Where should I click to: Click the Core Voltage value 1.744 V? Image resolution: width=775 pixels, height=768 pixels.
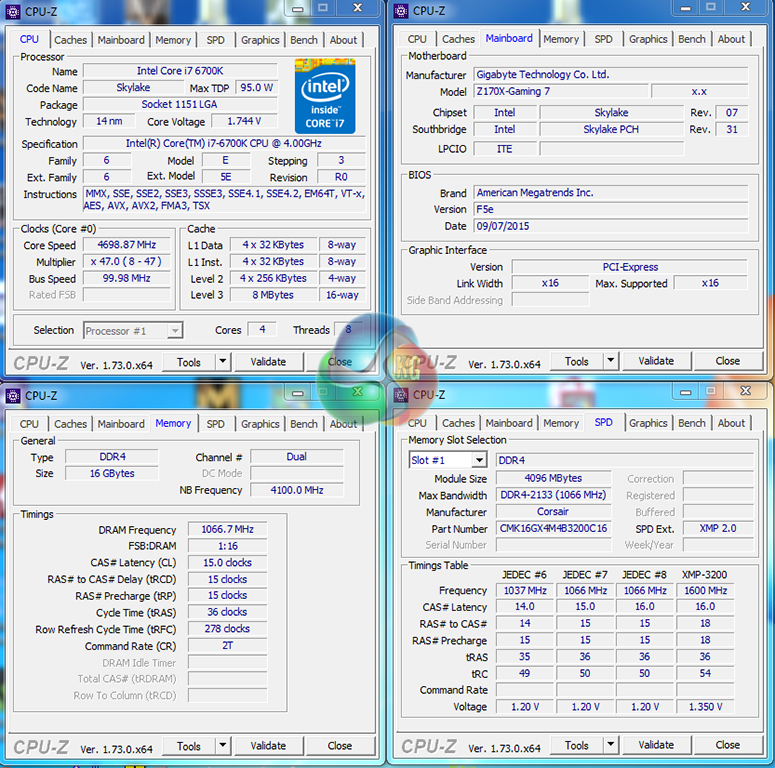click(244, 121)
